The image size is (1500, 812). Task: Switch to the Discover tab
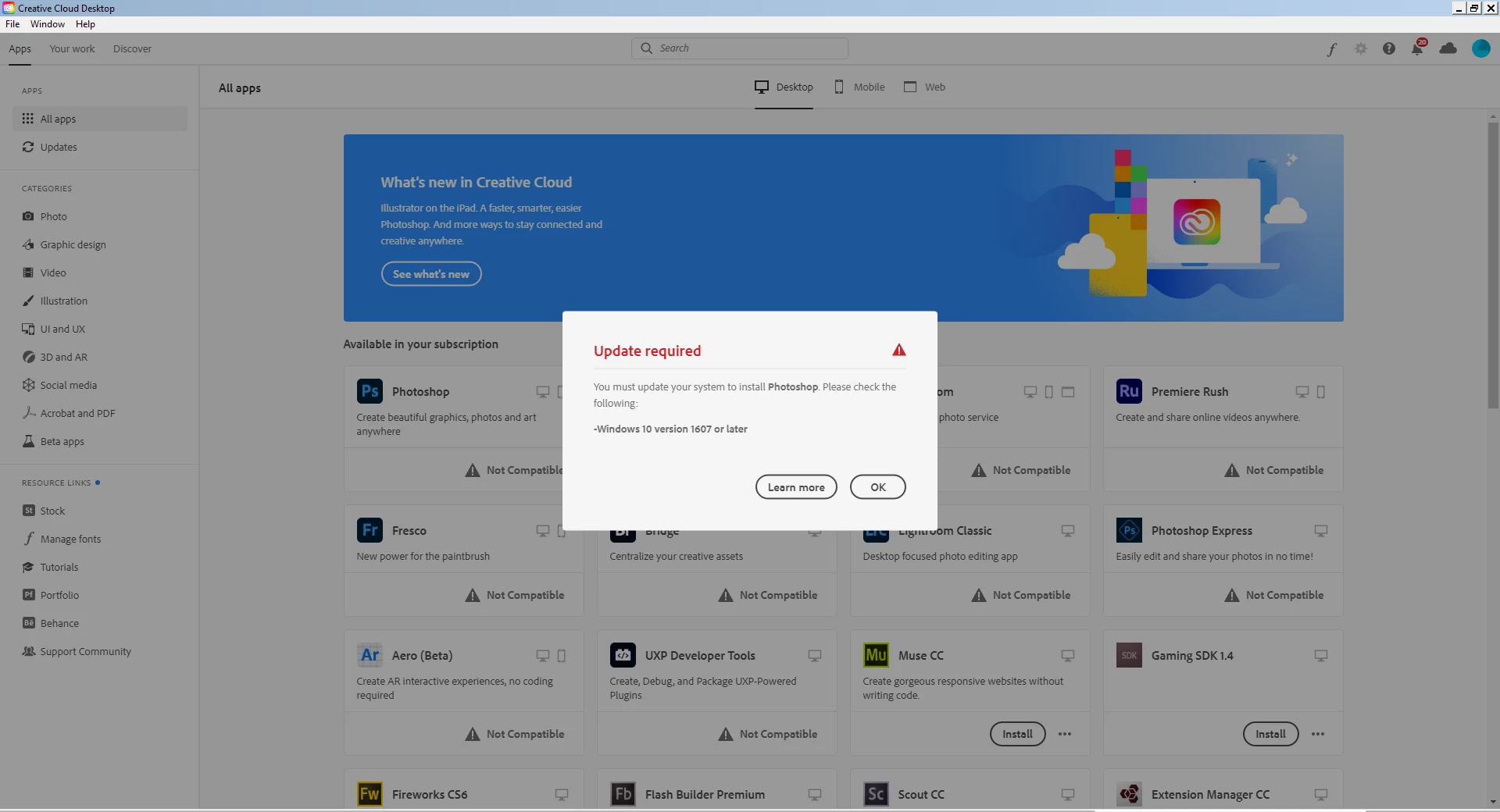(132, 48)
